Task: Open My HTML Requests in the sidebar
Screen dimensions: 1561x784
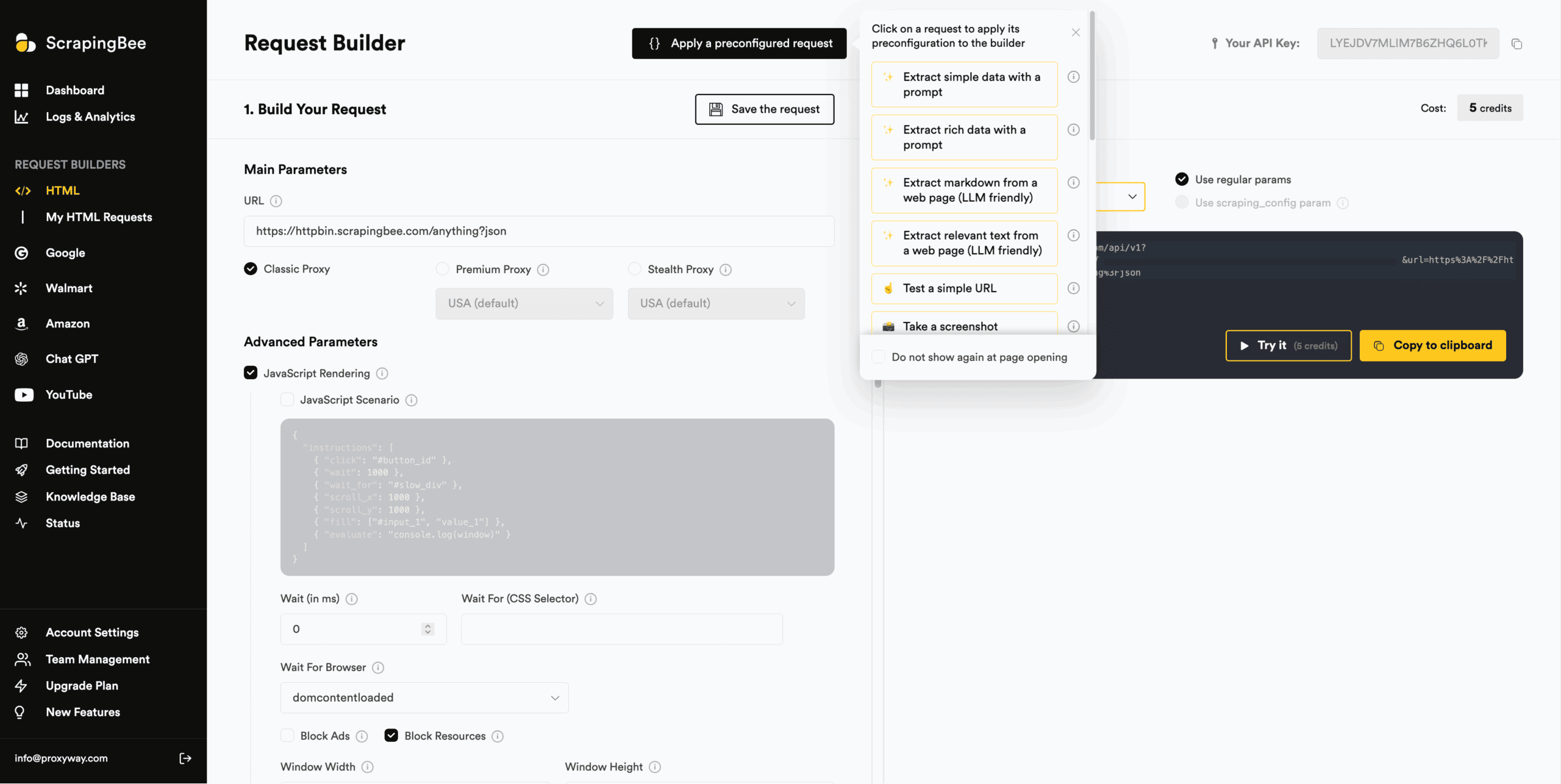Action: [99, 217]
